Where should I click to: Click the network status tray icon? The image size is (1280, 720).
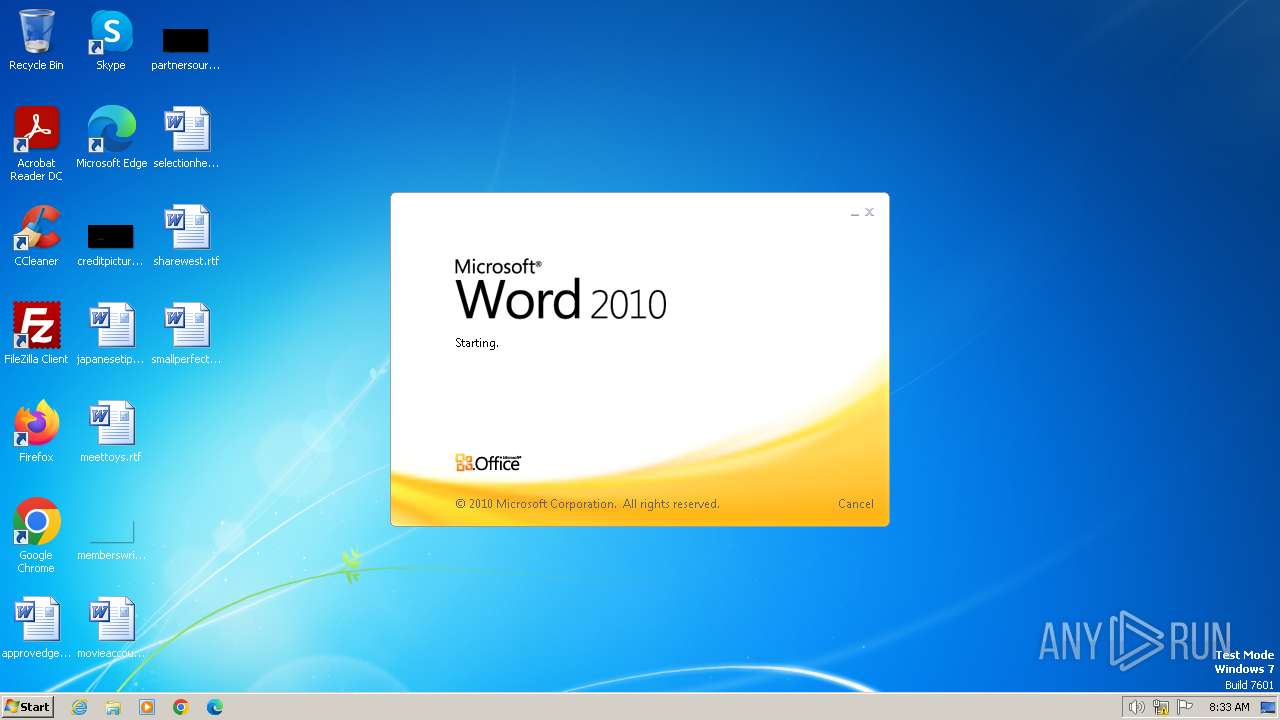(x=1161, y=707)
